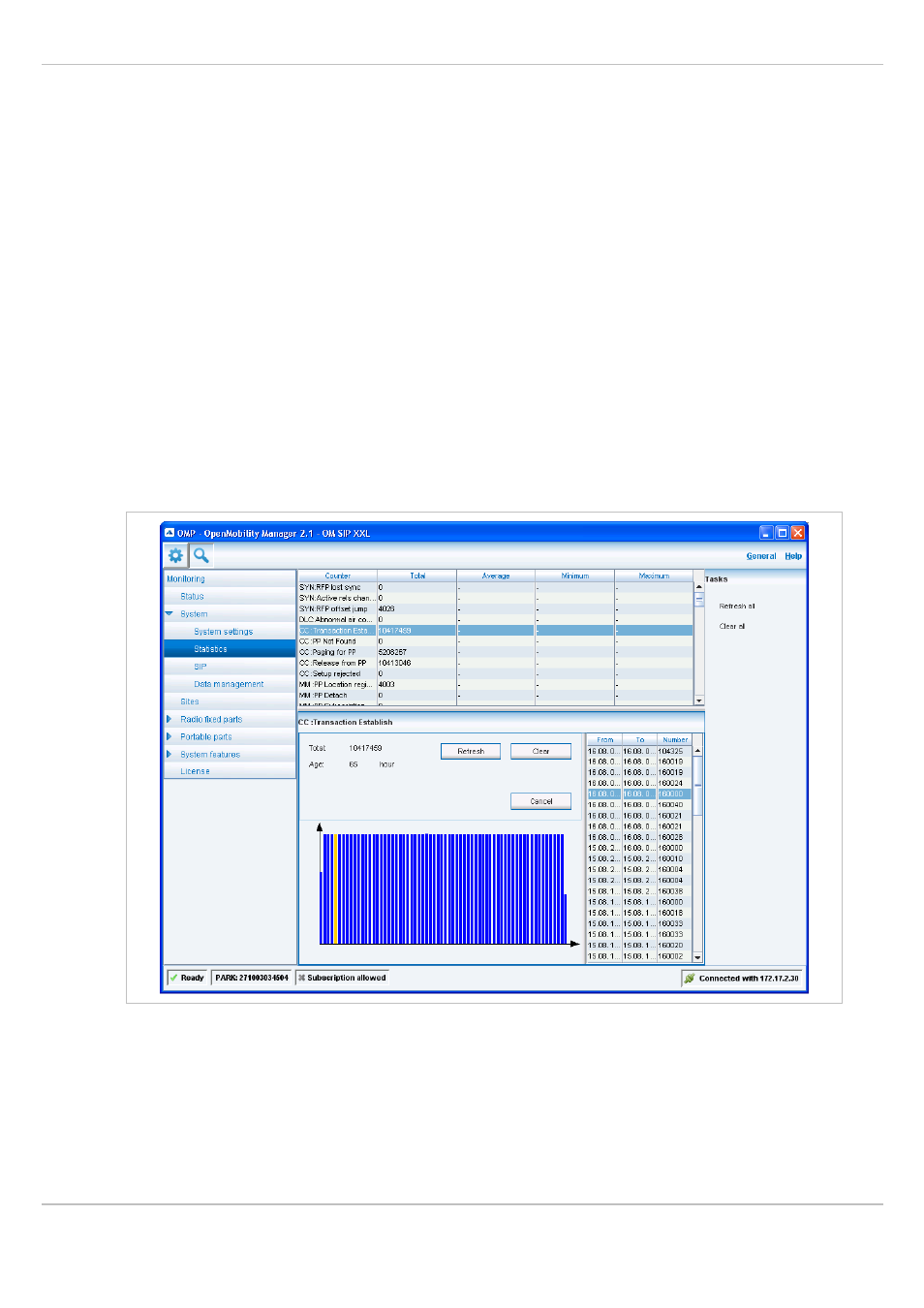The height and width of the screenshot is (1308, 924).
Task: Click the green Ready checkmark icon
Action: [x=173, y=979]
